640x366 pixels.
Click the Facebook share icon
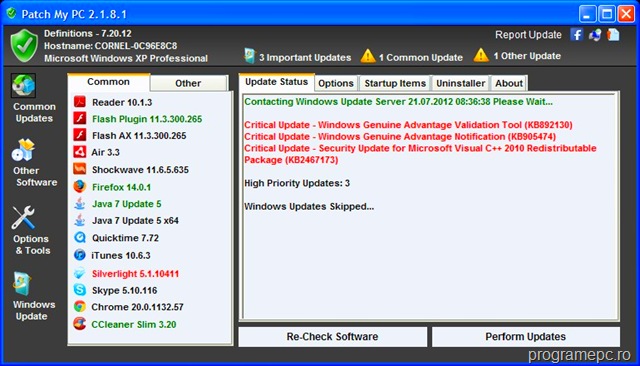pyautogui.click(x=576, y=35)
